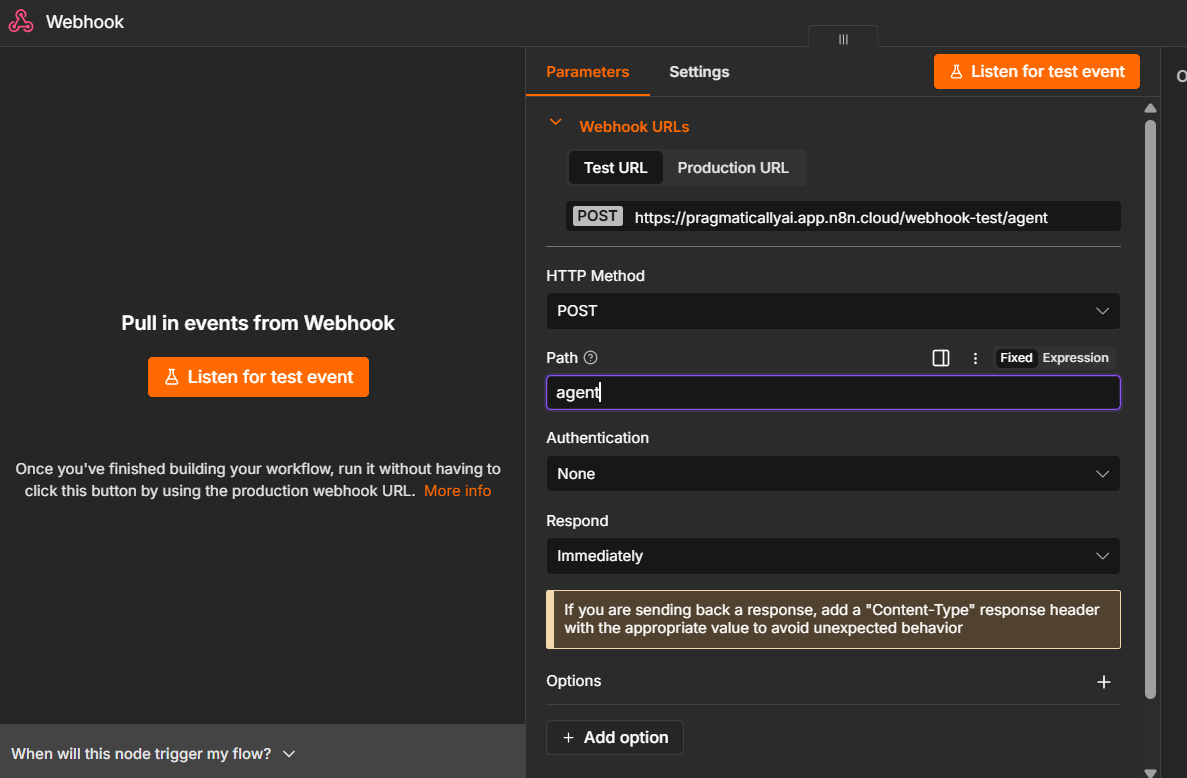Select the Production URL toggle
1187x778 pixels.
[x=733, y=168]
